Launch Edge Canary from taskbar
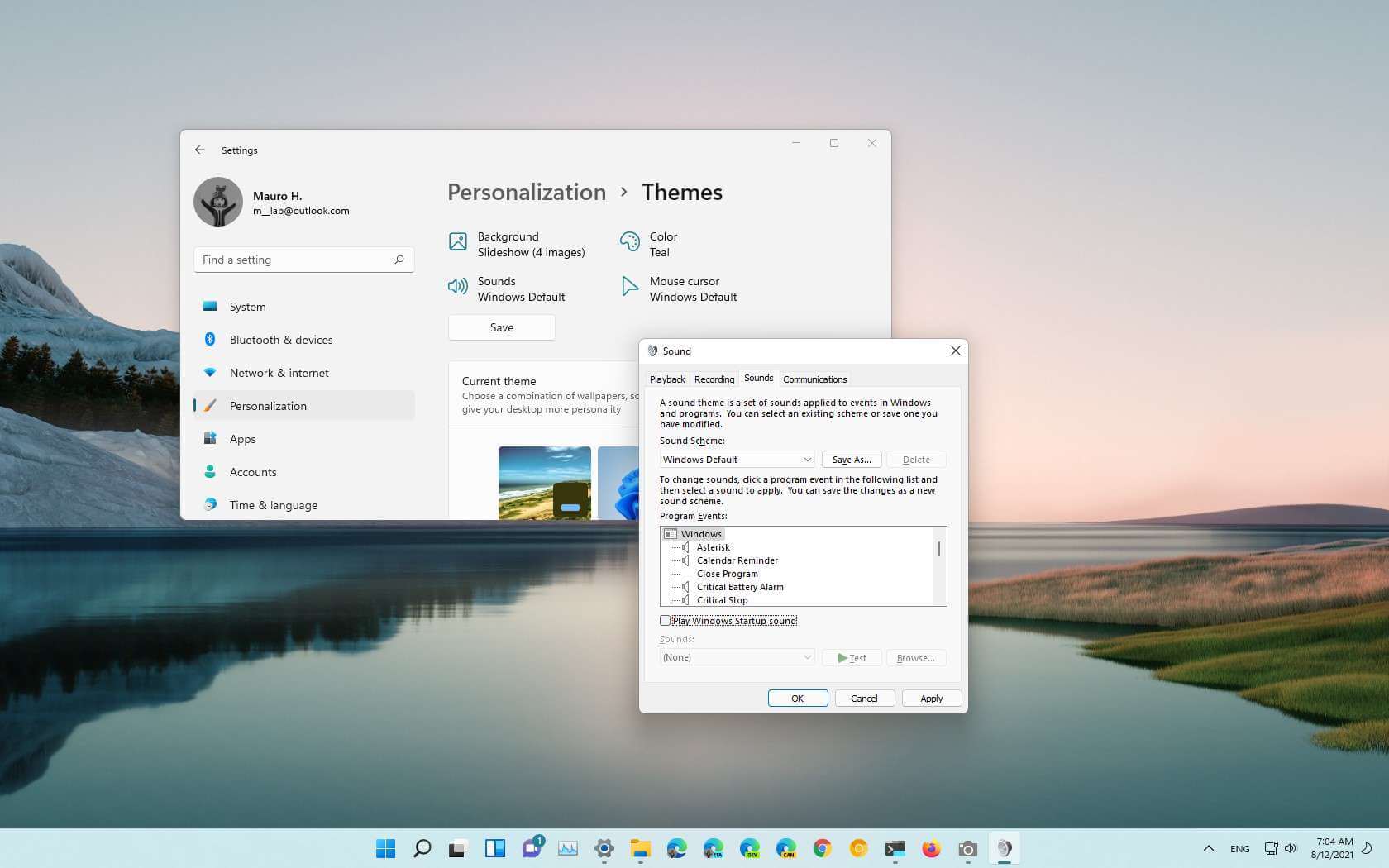The height and width of the screenshot is (868, 1389). tap(785, 848)
